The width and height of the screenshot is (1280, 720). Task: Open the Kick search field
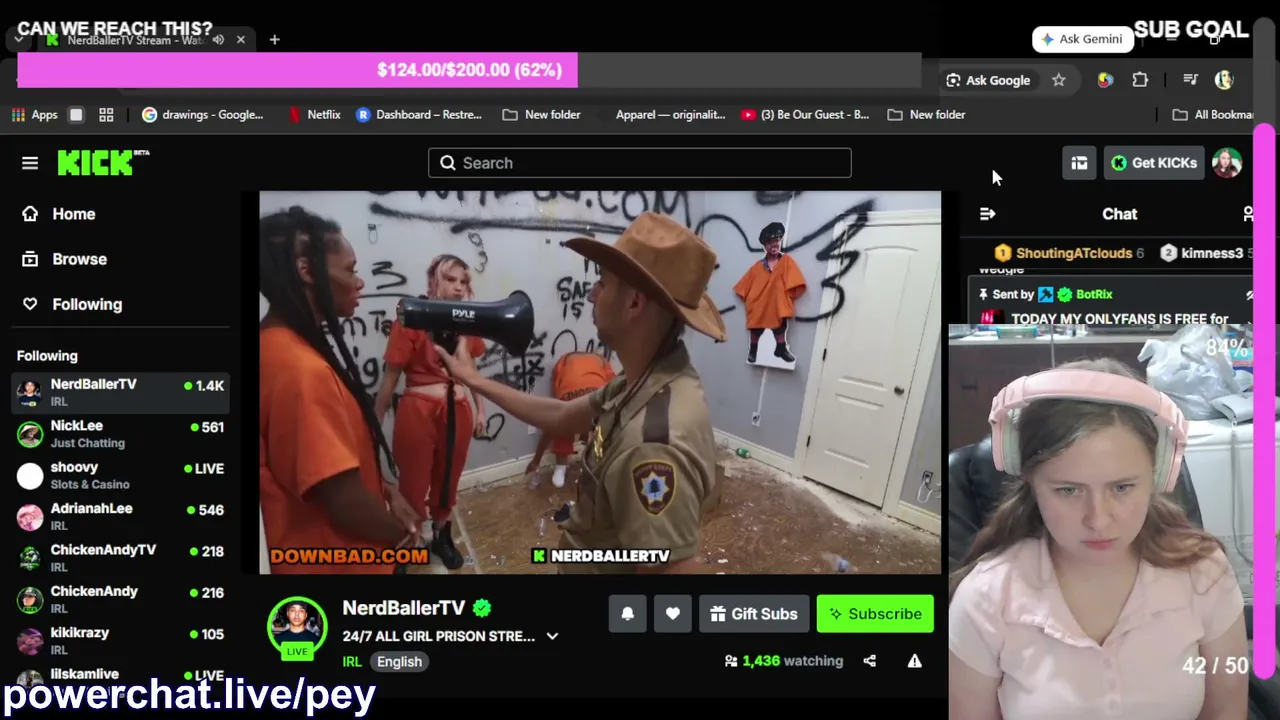pos(640,163)
